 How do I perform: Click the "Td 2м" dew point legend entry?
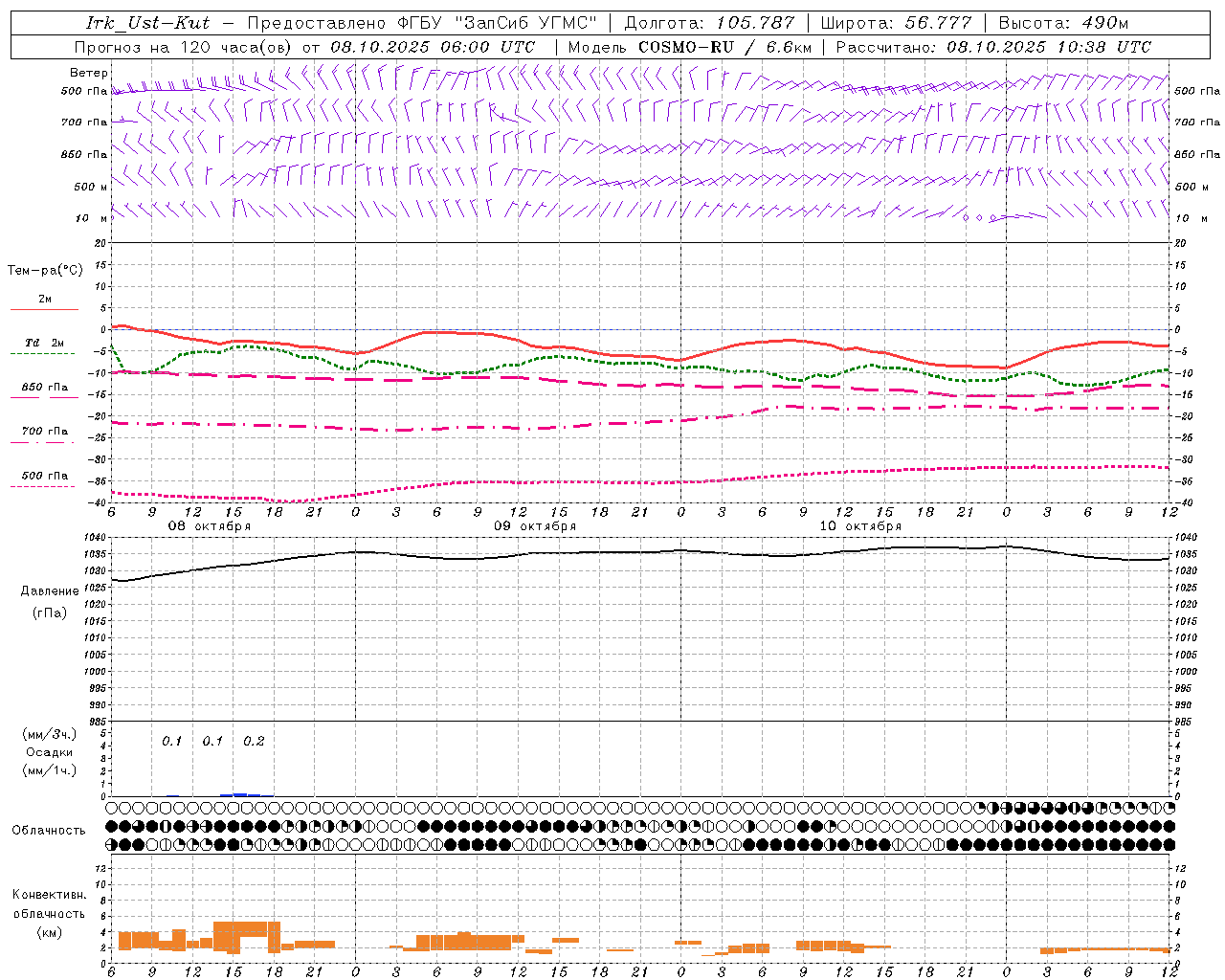[x=44, y=343]
